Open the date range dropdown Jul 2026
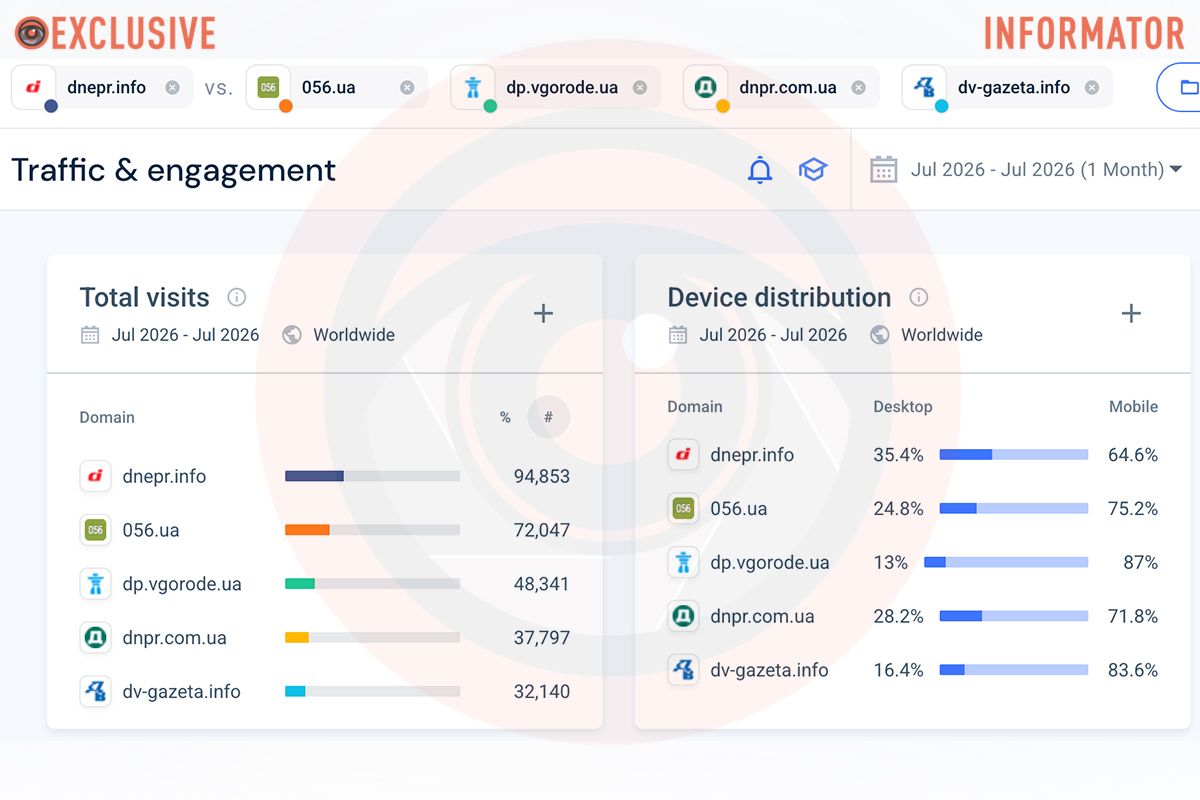 click(x=1047, y=170)
